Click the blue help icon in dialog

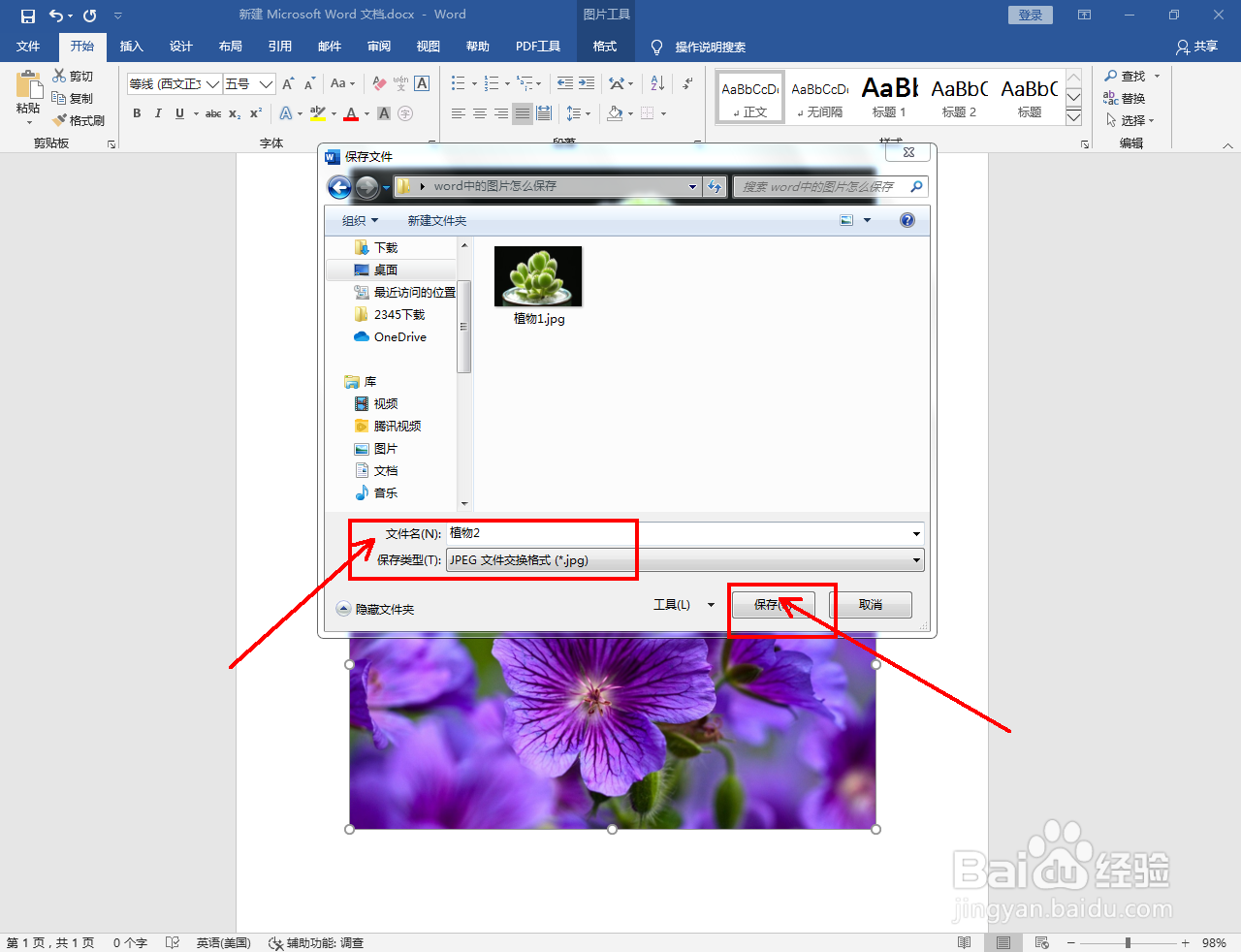point(907,221)
